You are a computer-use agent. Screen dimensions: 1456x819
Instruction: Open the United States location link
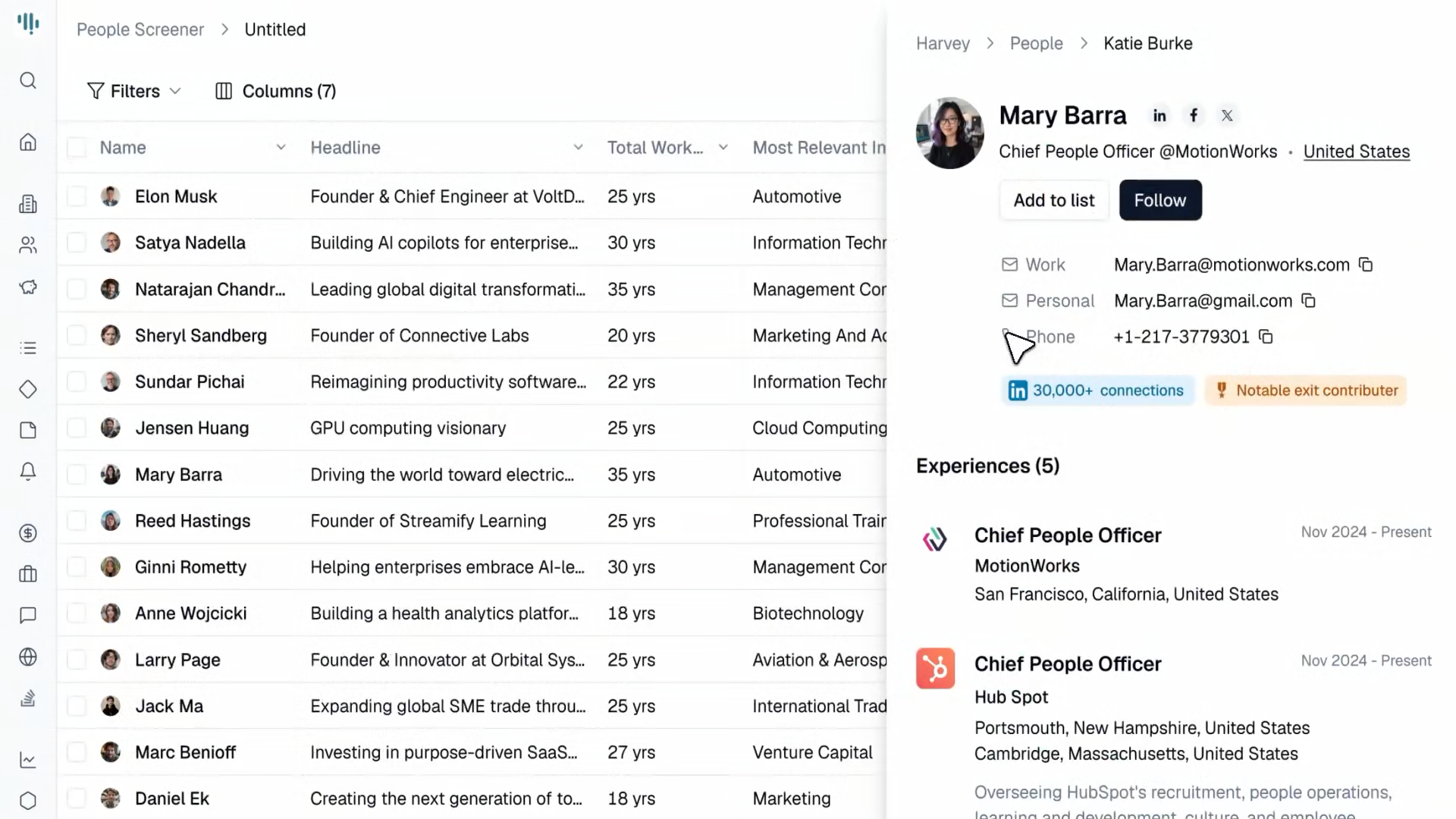point(1356,152)
